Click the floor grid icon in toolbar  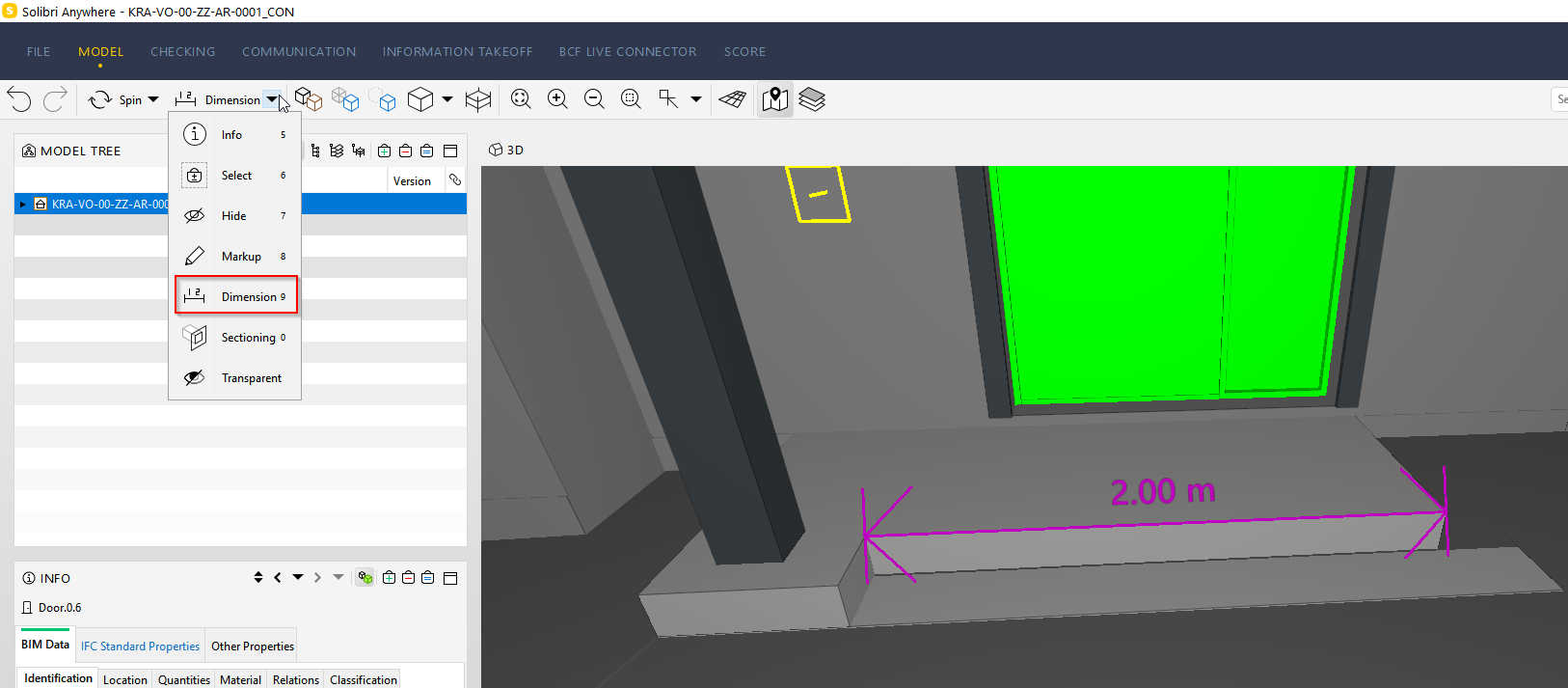click(733, 99)
